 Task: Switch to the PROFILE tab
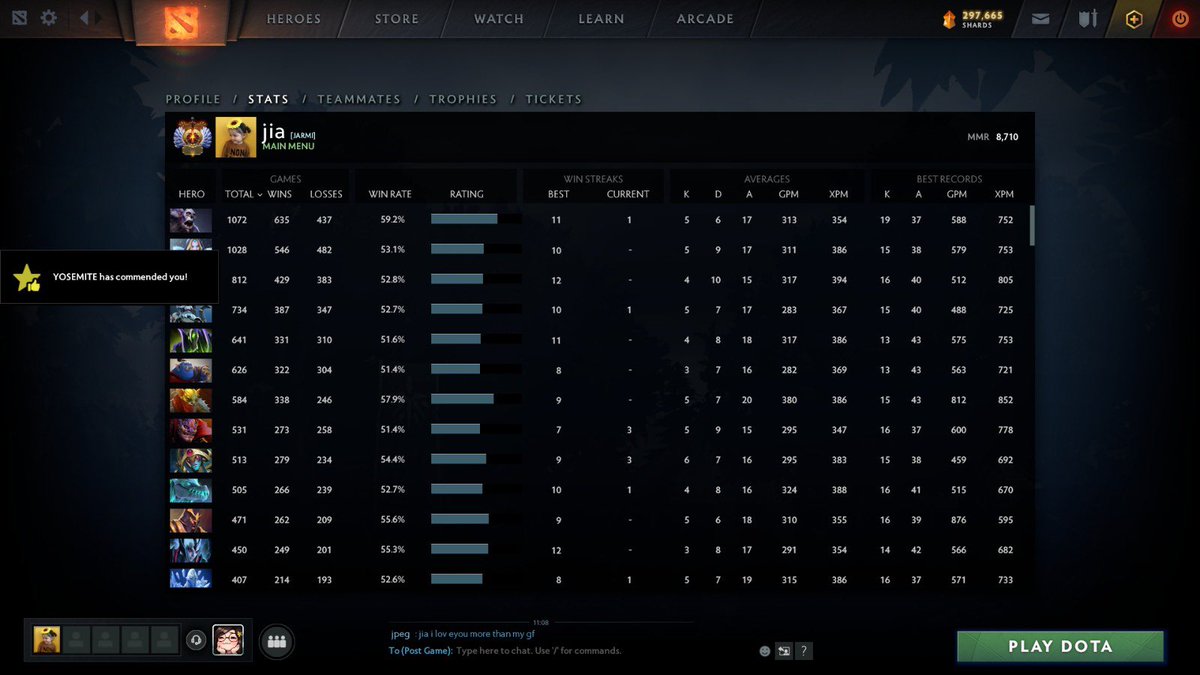193,99
